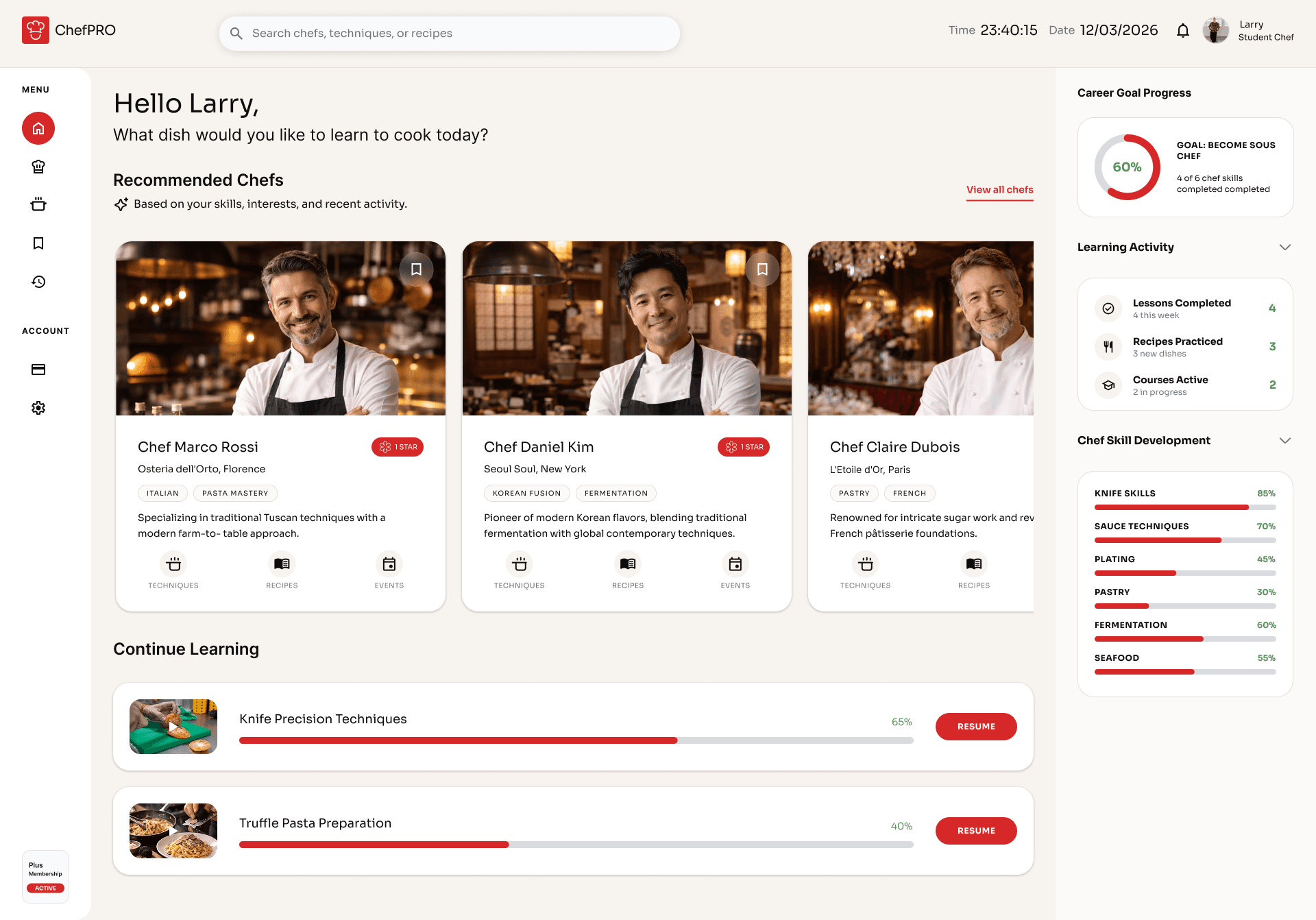Open the billing card icon under Account

click(38, 370)
